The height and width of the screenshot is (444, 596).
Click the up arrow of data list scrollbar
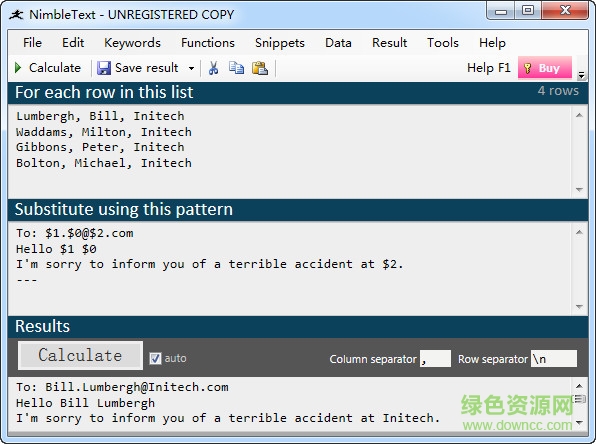point(579,115)
